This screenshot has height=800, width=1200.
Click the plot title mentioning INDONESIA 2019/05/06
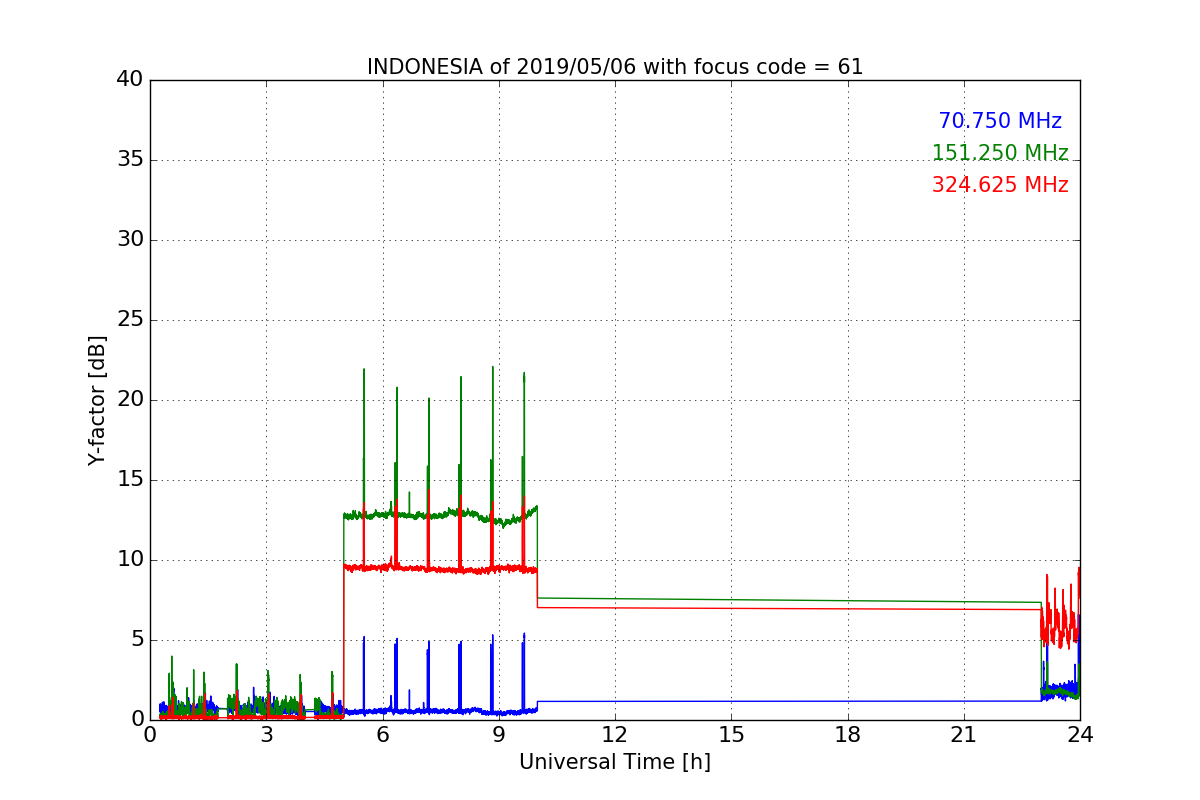(x=615, y=67)
